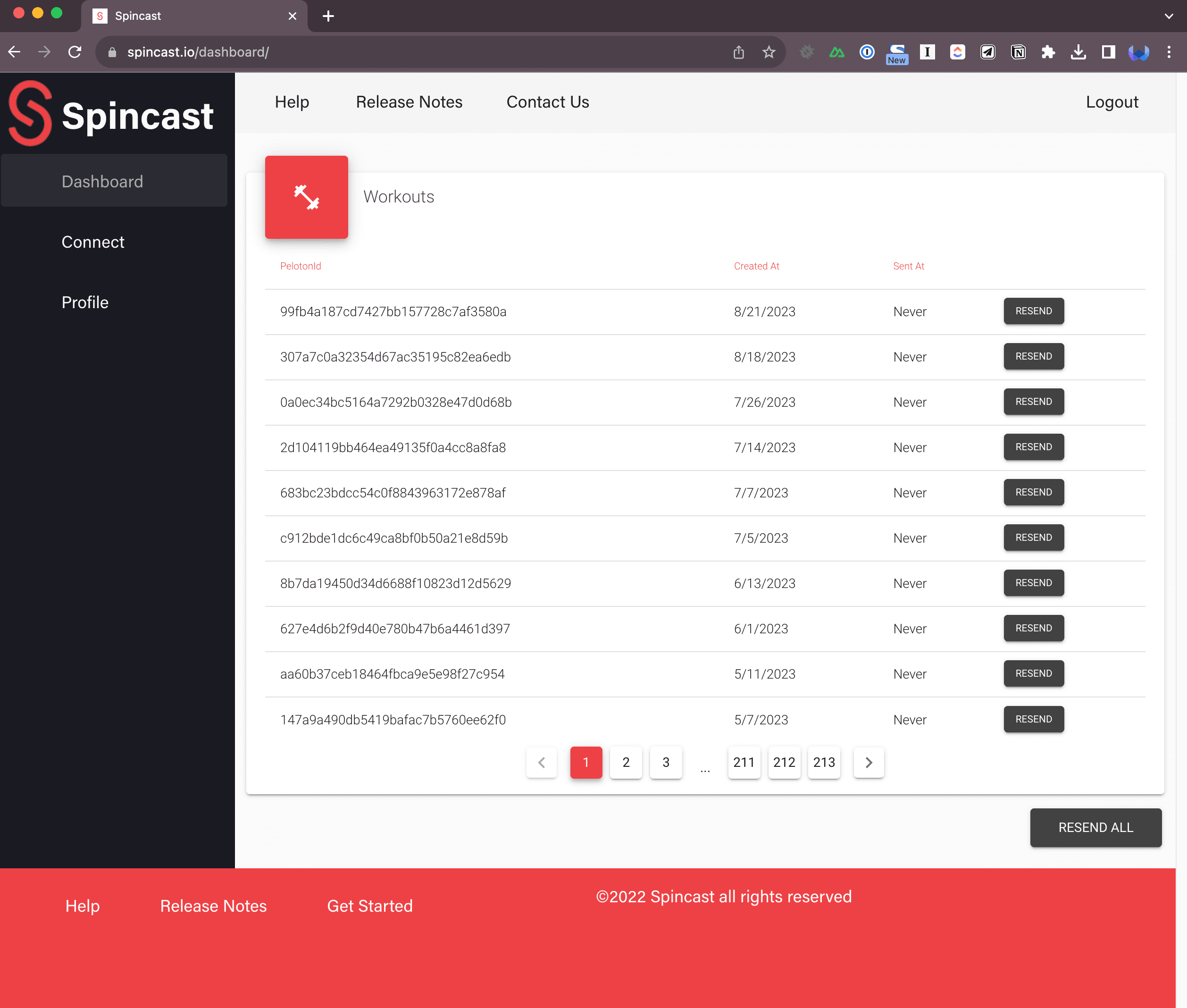Jump to pagination page 213
Image resolution: width=1187 pixels, height=1008 pixels.
(x=824, y=762)
